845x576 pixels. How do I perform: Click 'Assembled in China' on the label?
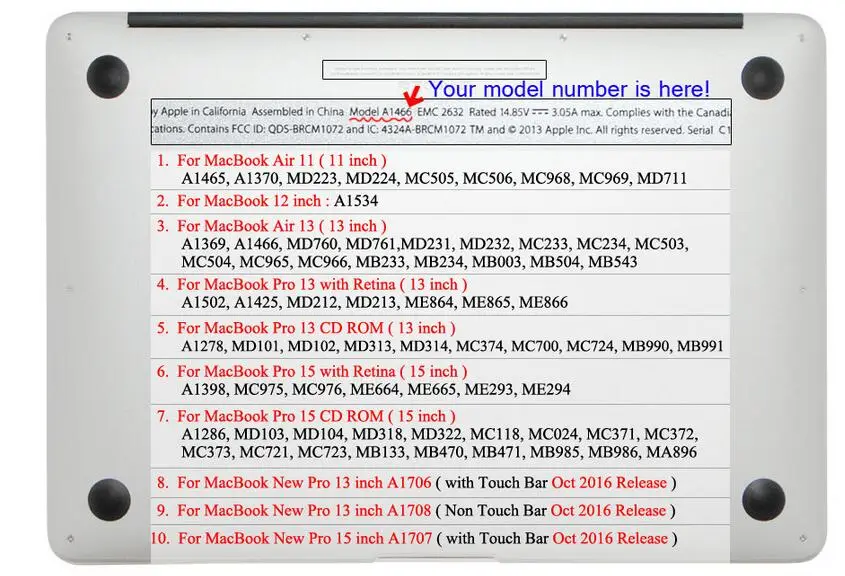[x=297, y=112]
